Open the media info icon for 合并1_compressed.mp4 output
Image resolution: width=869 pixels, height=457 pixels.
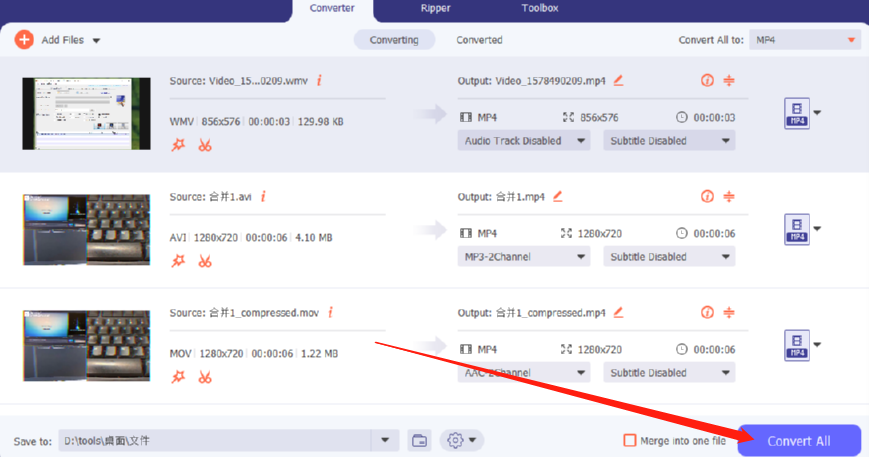click(x=707, y=312)
